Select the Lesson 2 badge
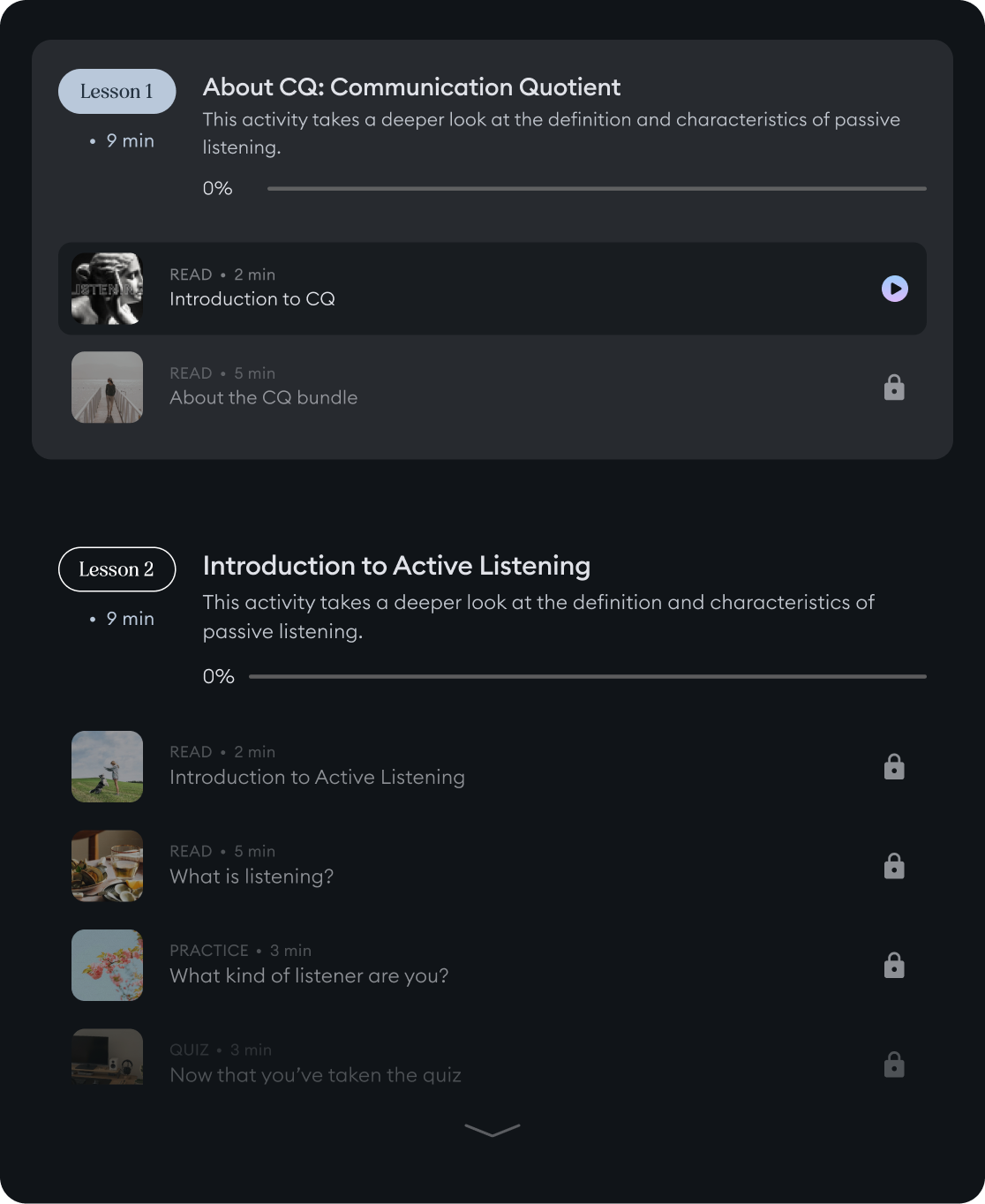The height and width of the screenshot is (1204, 985). tap(117, 569)
